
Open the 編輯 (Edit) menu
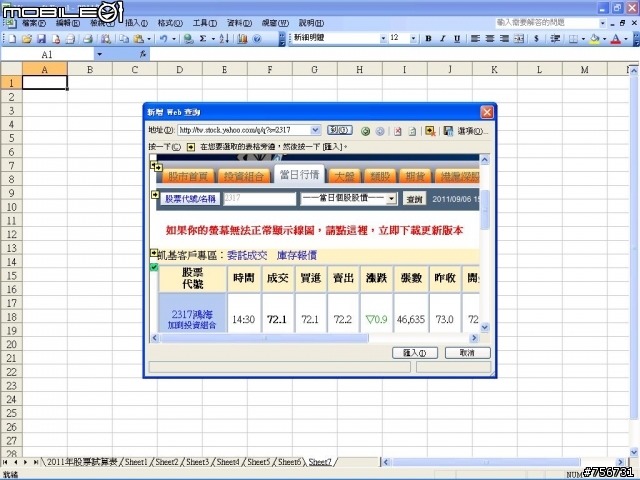coord(68,23)
